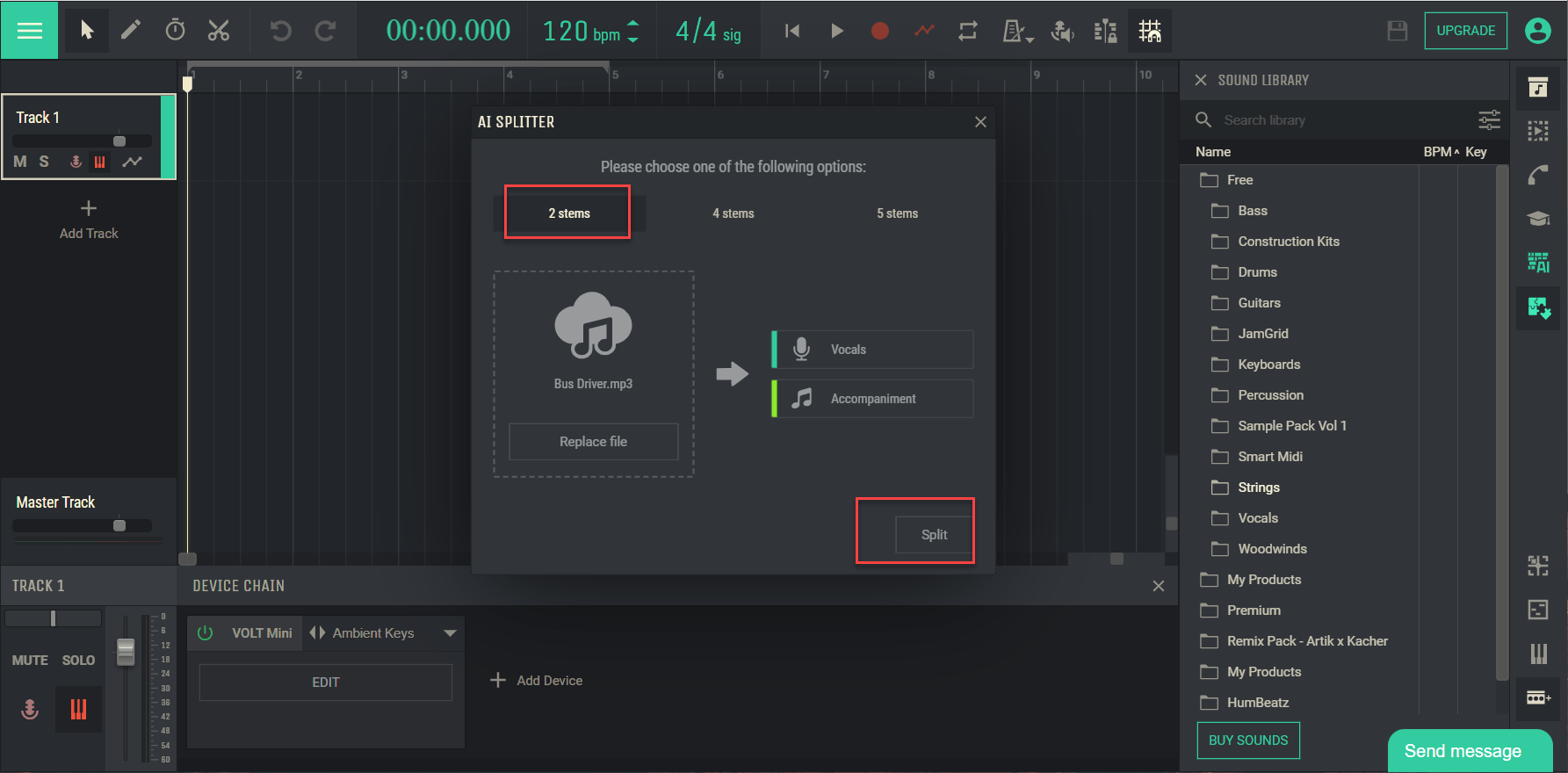Click the Undo arrow icon
The height and width of the screenshot is (773, 1568).
(x=280, y=31)
